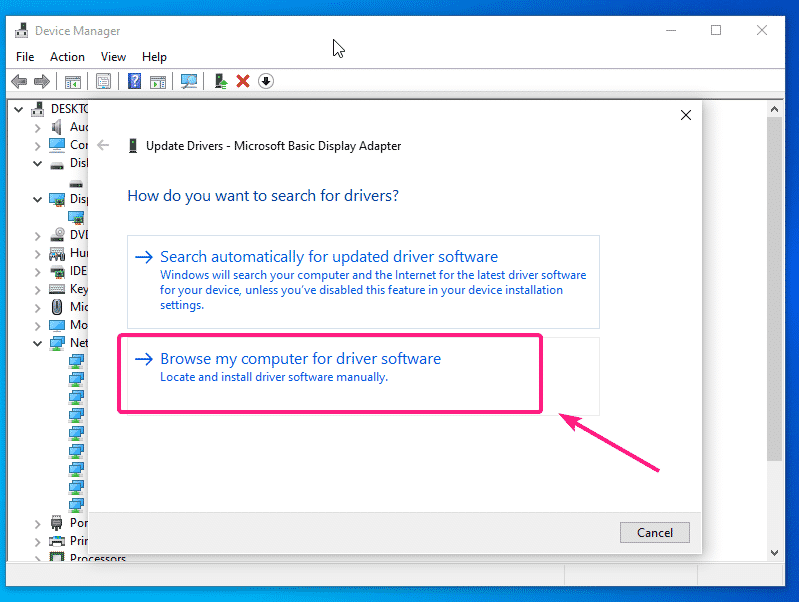This screenshot has height=602, width=799.
Task: Collapse the DESKTOP root tree node
Action: click(x=19, y=110)
